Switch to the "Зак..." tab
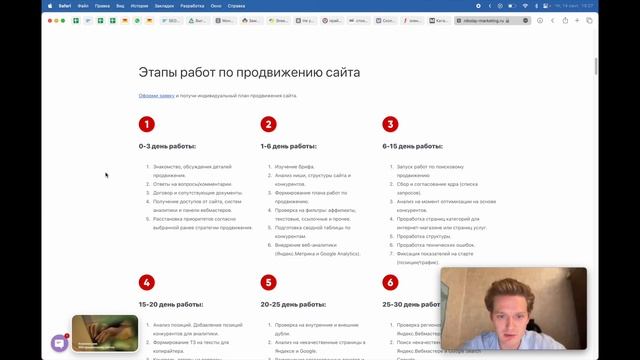Image resolution: width=640 pixels, height=360 pixels. (251, 20)
